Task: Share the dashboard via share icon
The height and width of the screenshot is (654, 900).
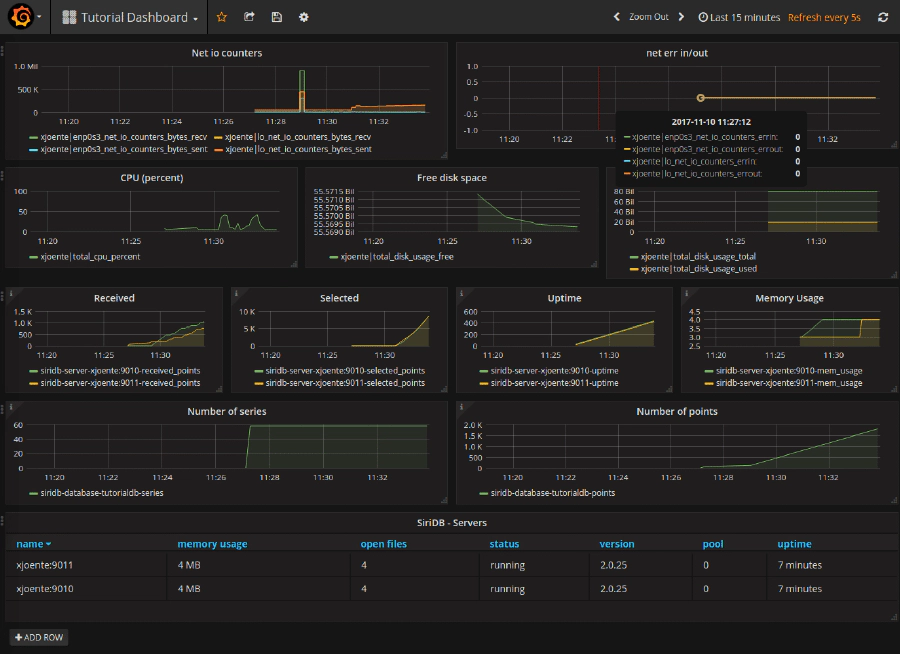Action: click(x=249, y=17)
